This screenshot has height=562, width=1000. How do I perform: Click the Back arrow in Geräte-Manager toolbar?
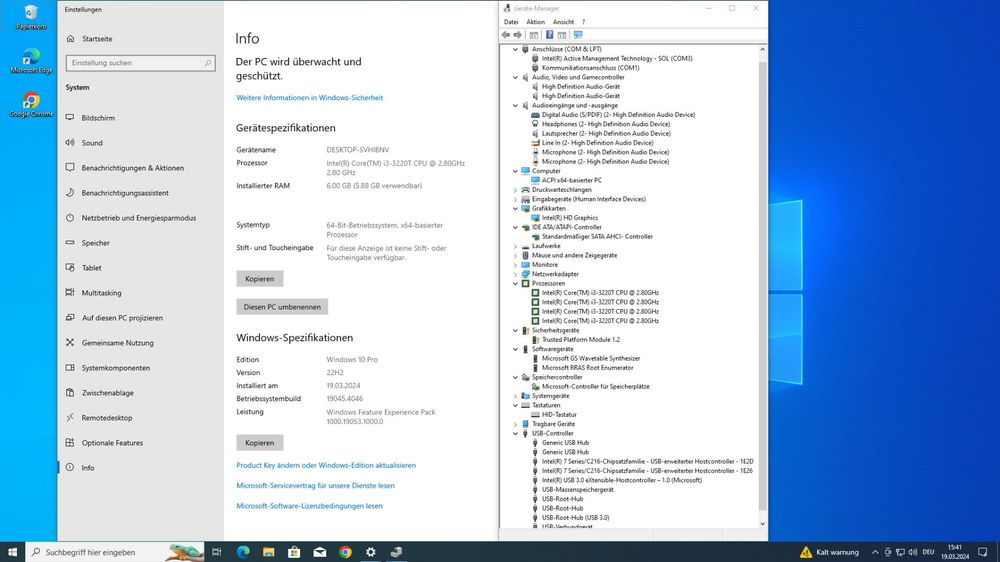pyautogui.click(x=506, y=35)
